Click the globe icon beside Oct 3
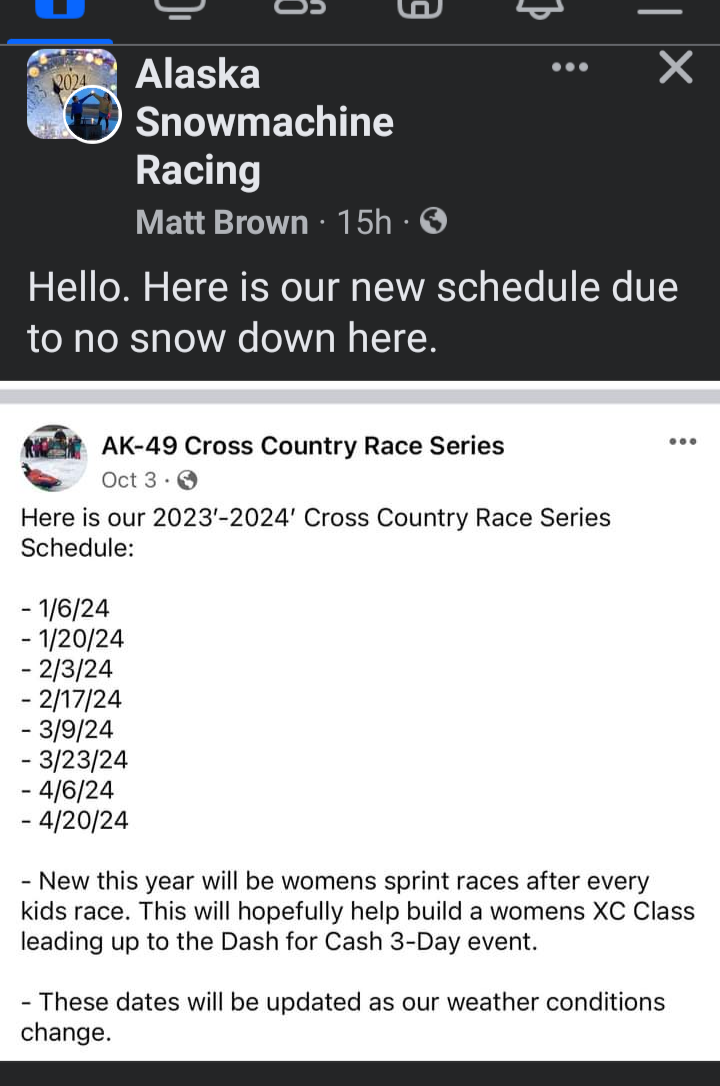720x1086 pixels. point(187,480)
